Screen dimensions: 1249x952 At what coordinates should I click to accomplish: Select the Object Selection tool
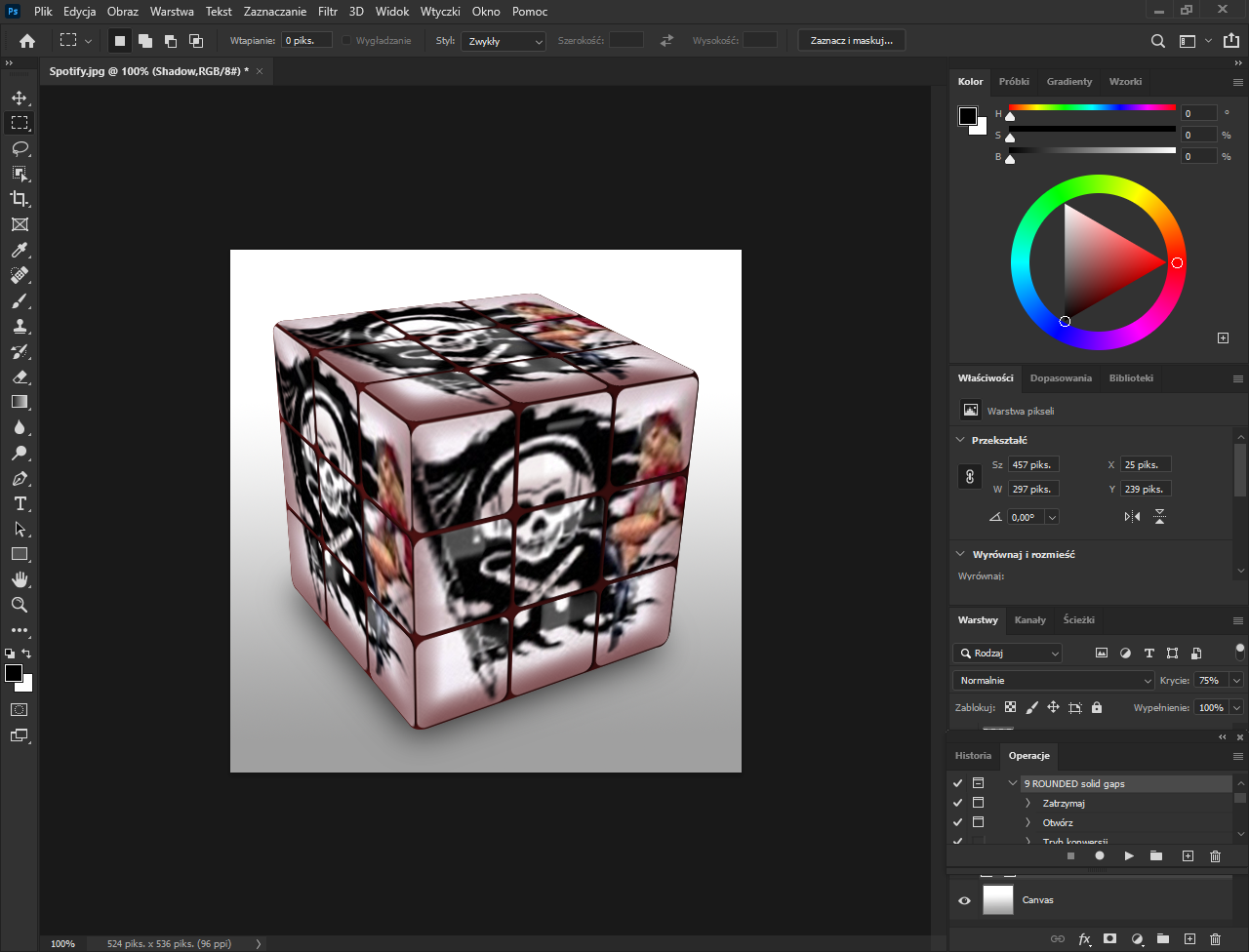pyautogui.click(x=20, y=174)
